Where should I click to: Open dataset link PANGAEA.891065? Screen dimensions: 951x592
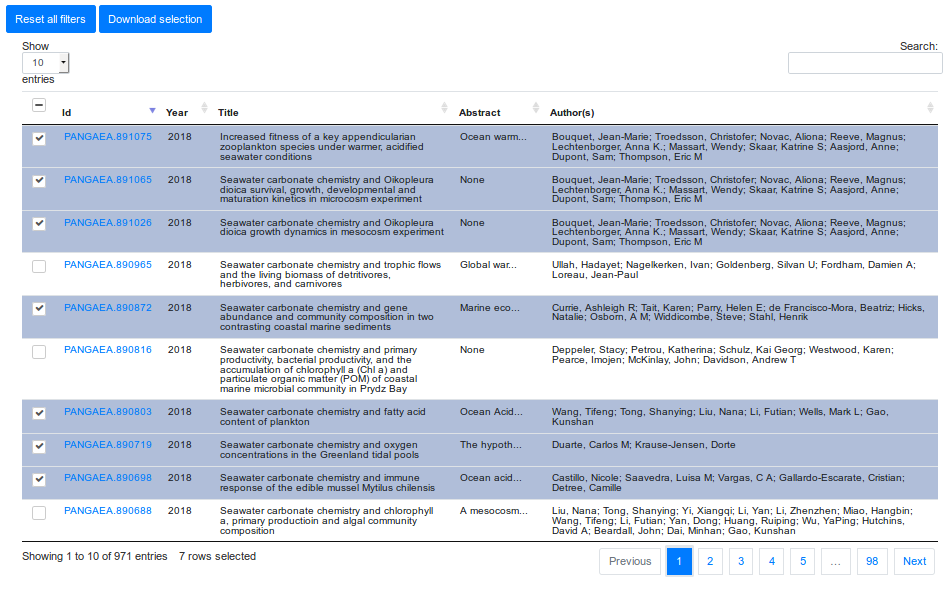click(108, 180)
